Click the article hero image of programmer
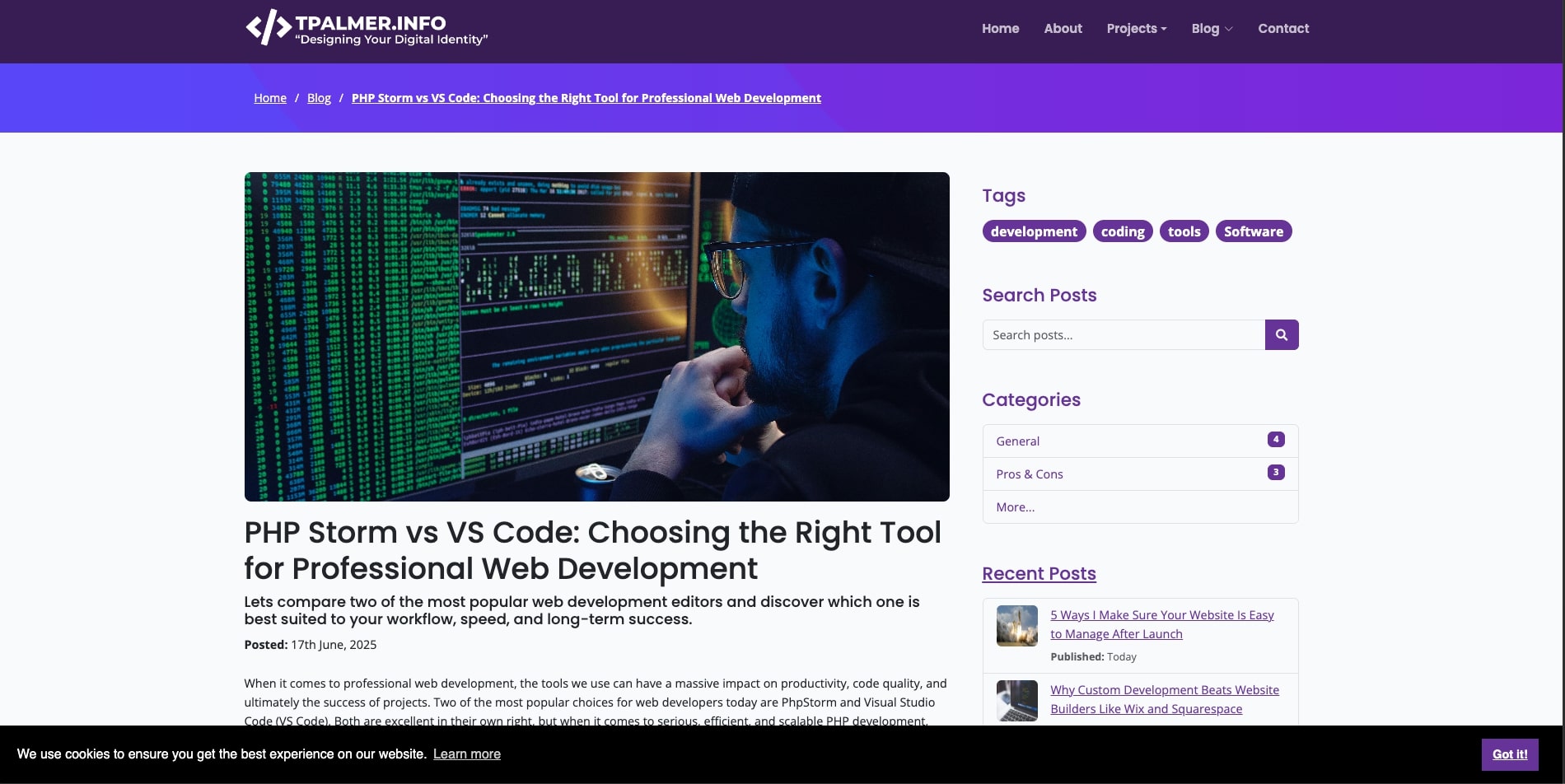1565x784 pixels. point(596,336)
